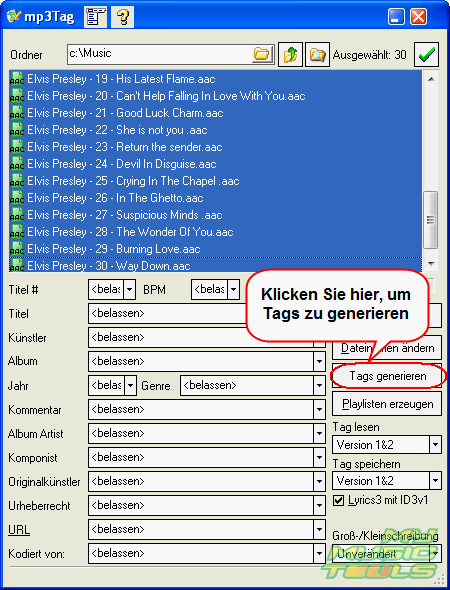The height and width of the screenshot is (590, 450).
Task: Open Tag speichern version dropdown
Action: tap(435, 481)
